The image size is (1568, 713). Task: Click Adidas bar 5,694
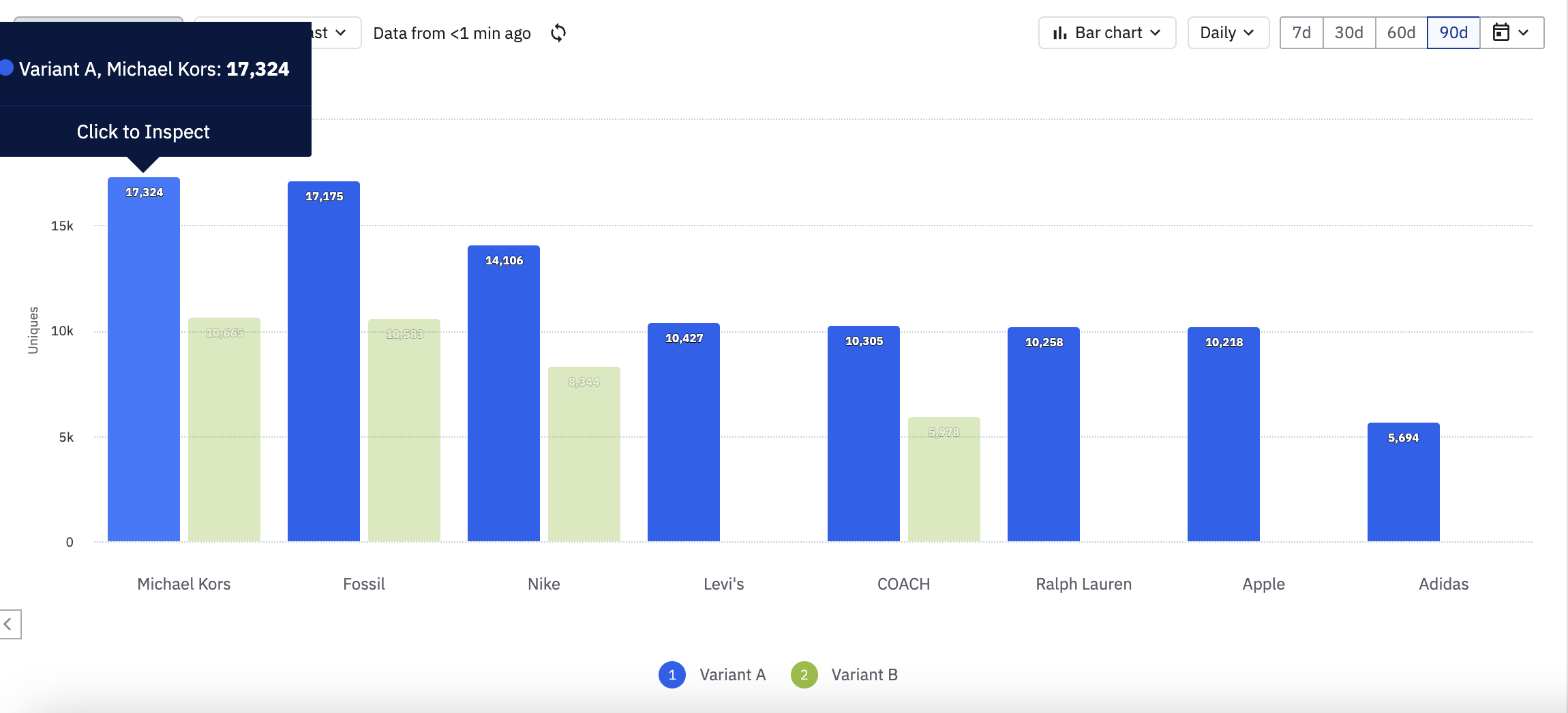[x=1404, y=482]
